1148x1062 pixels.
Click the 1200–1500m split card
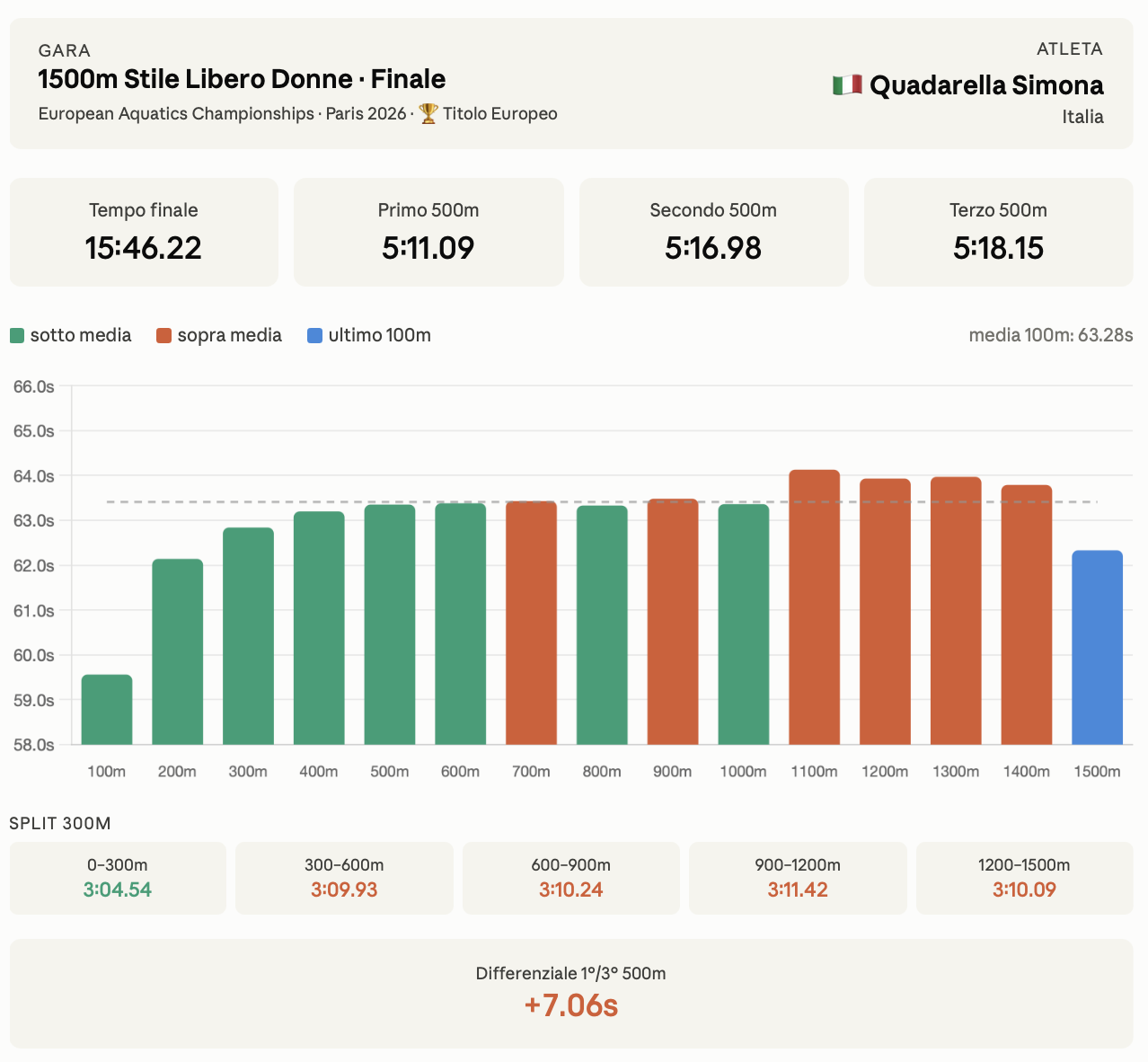tap(1025, 878)
